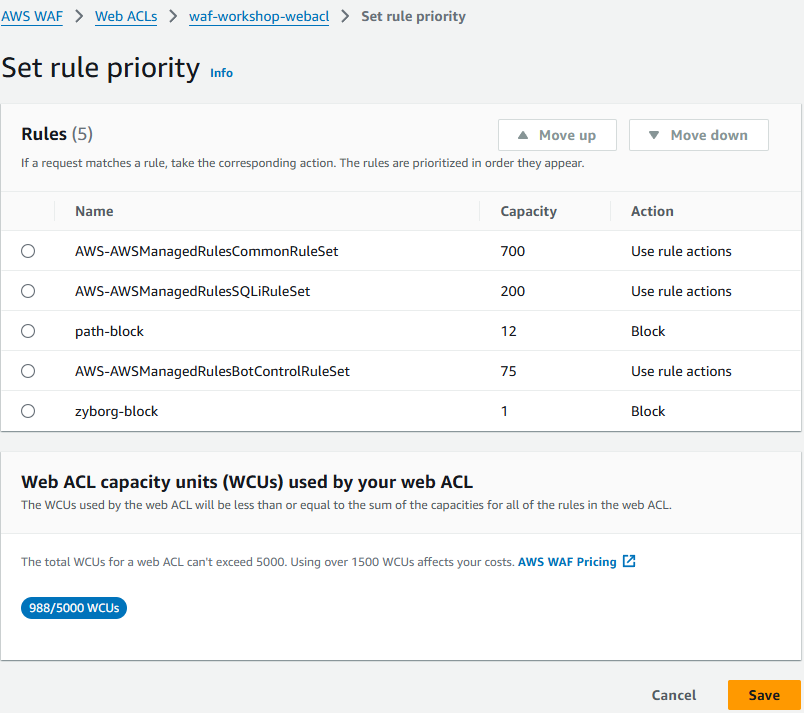The image size is (804, 713).
Task: Open the AWS WAF Pricing link
Action: coord(567,562)
